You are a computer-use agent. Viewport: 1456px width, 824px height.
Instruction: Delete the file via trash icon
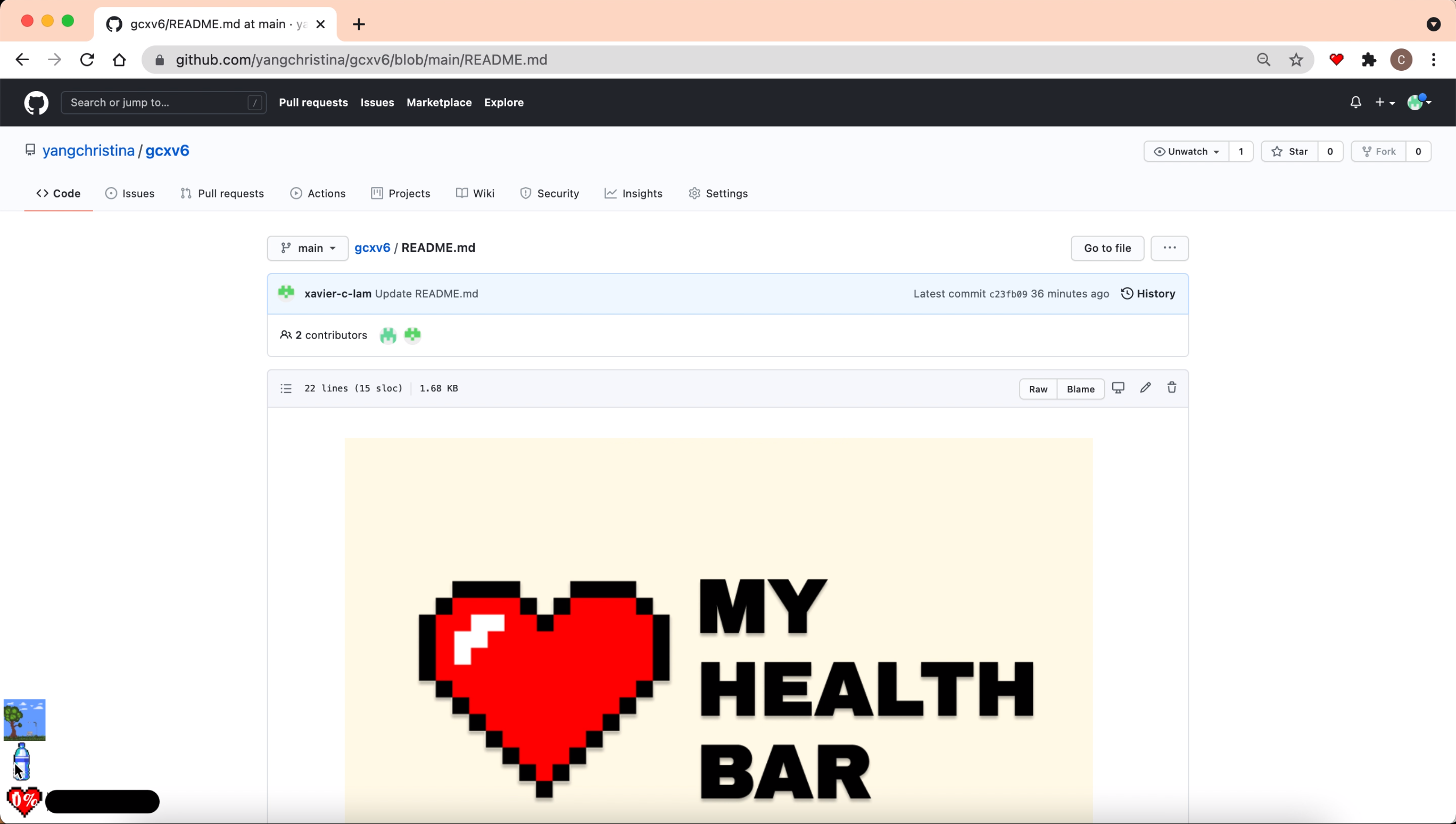click(1171, 388)
